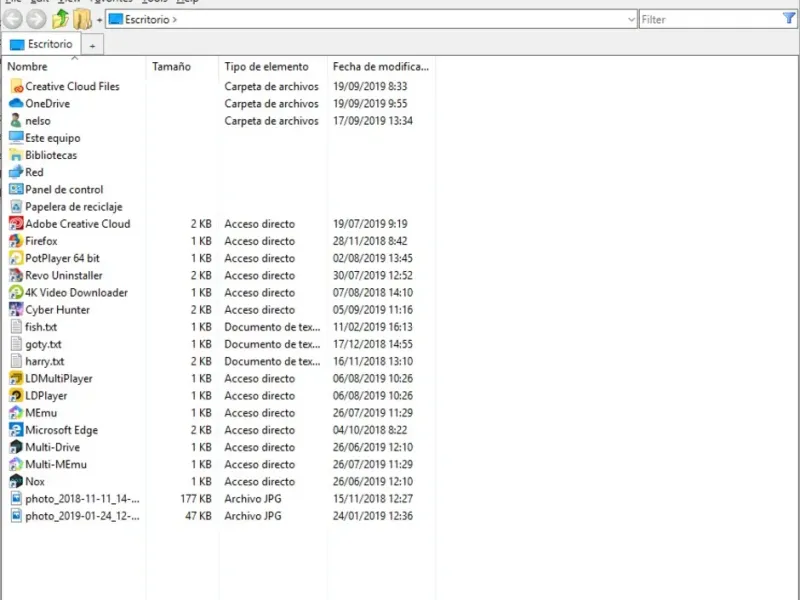Image resolution: width=800 pixels, height=600 pixels.
Task: Click the Back navigation arrow
Action: coord(13,19)
